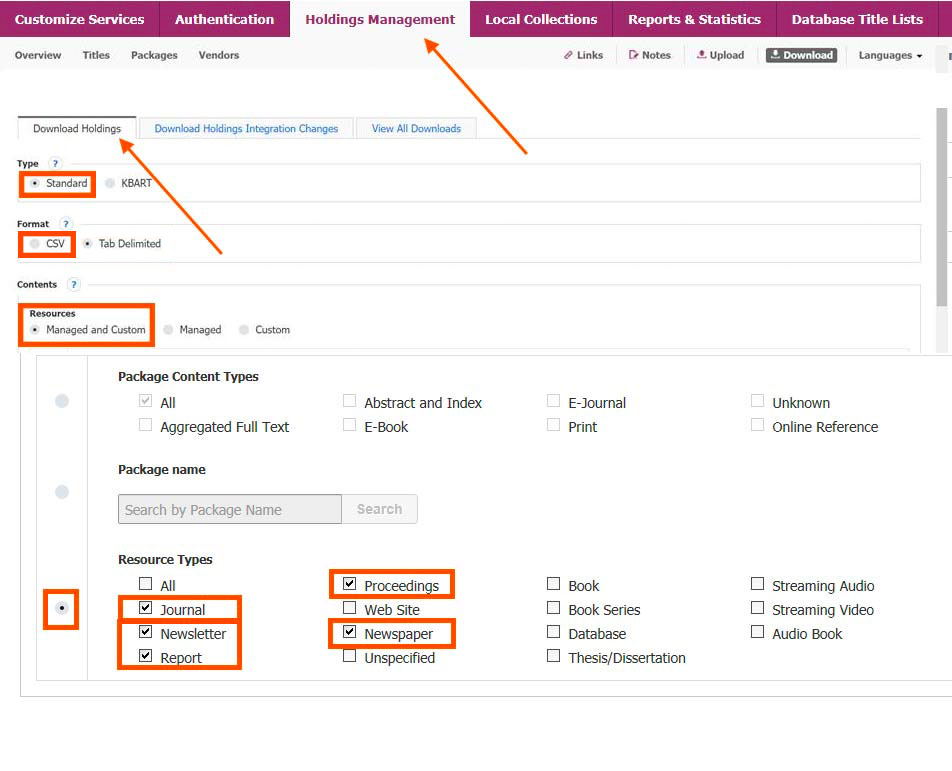Check the Web Site resource type

tap(349, 608)
